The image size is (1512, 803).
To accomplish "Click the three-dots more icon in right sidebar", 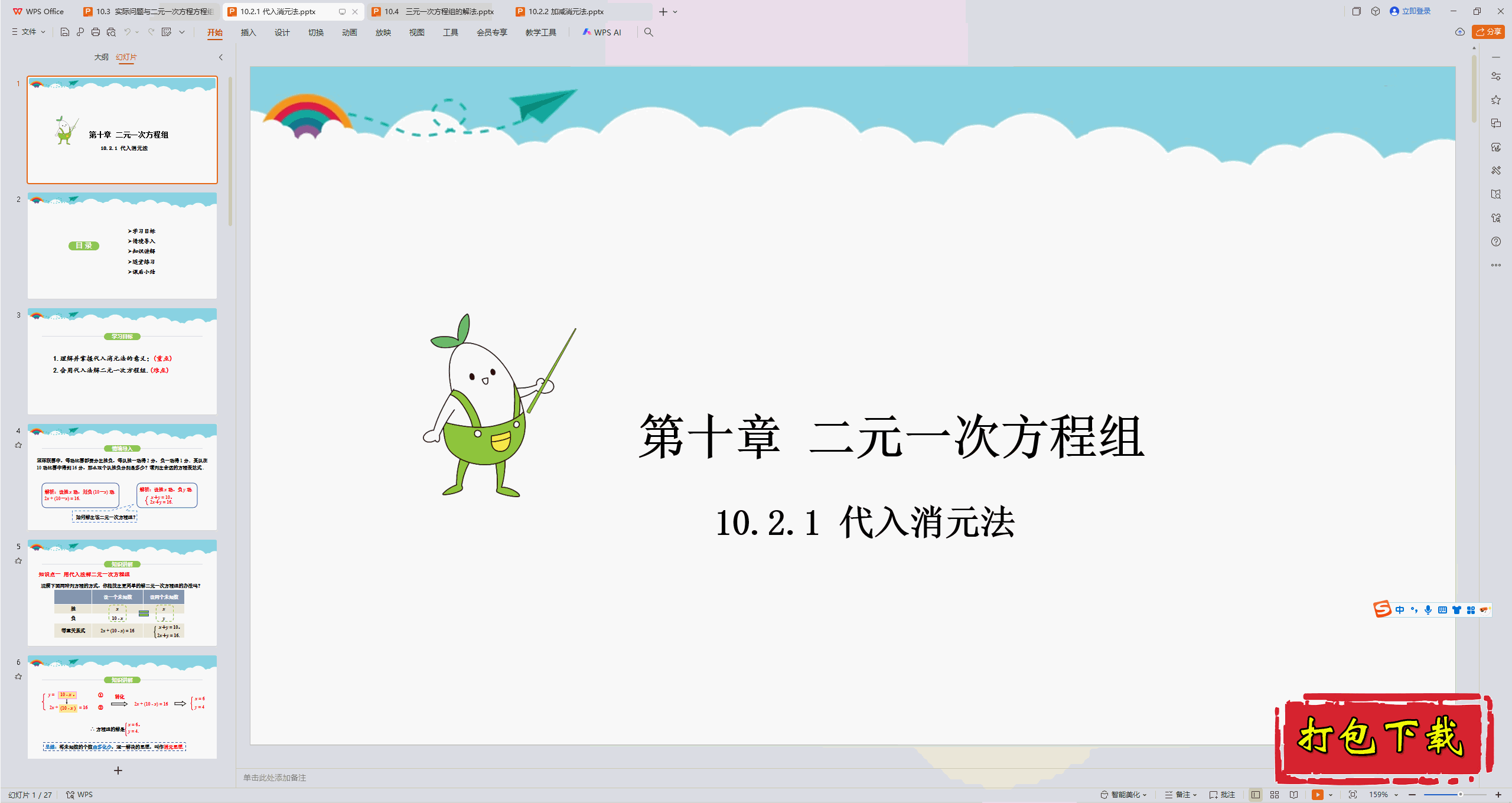I will (1495, 265).
